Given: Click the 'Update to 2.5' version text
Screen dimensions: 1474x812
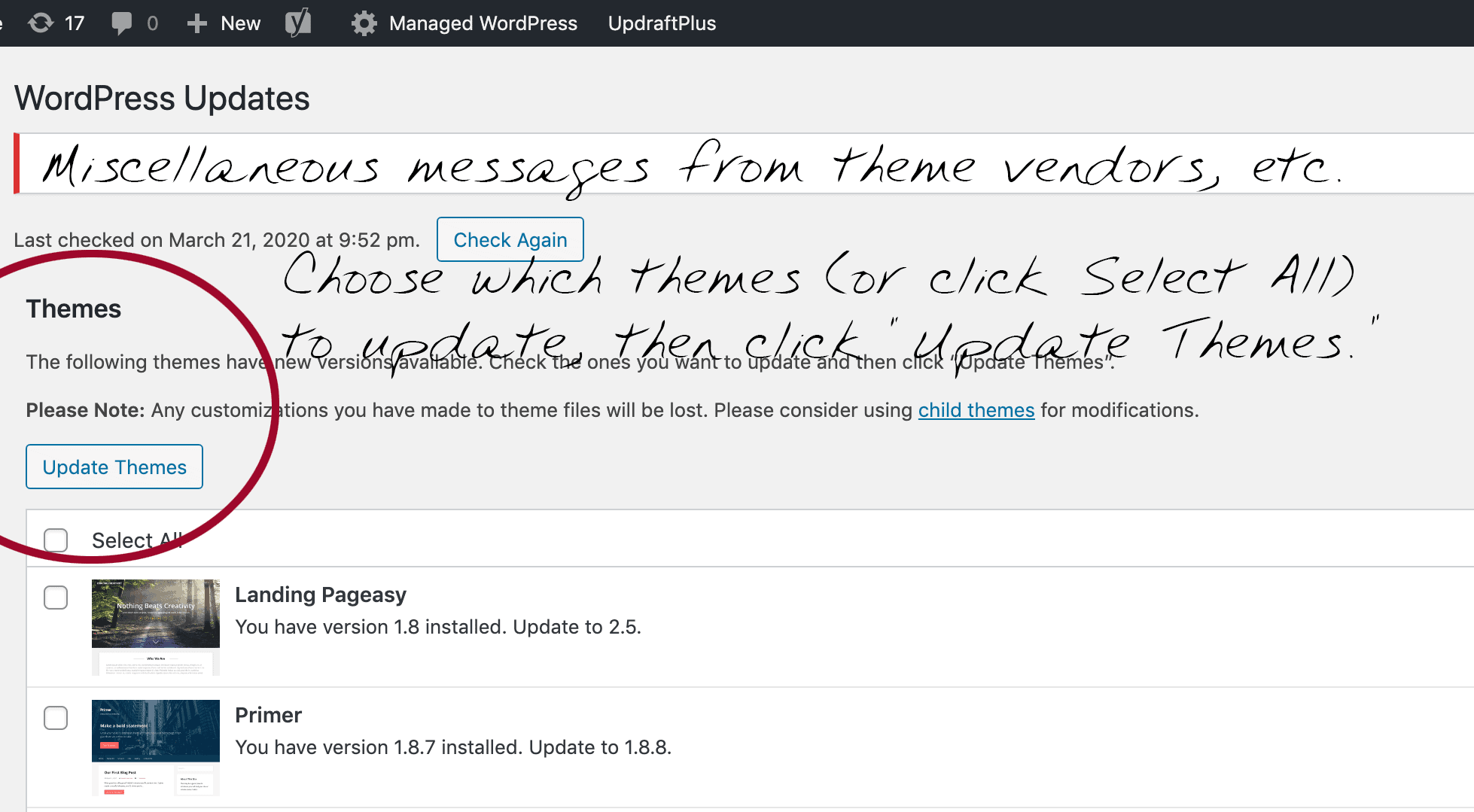Looking at the screenshot, I should [577, 627].
